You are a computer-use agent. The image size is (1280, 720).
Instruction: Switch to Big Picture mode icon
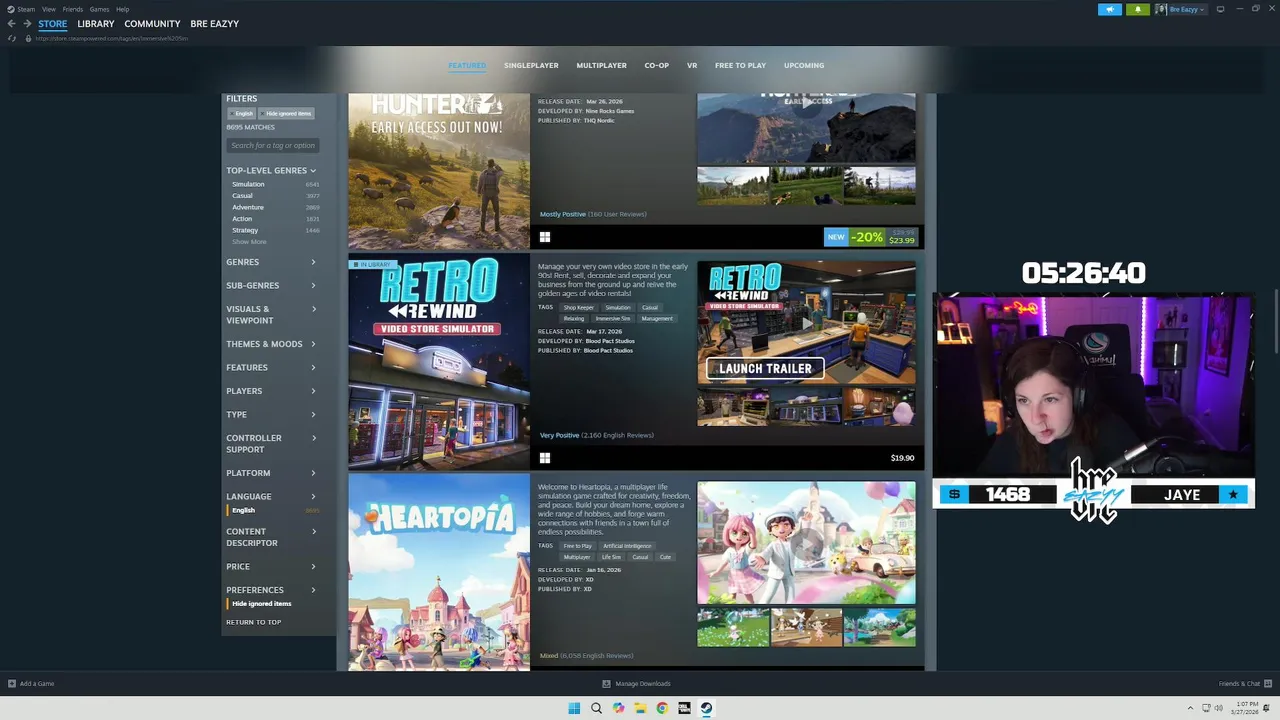coord(1220,9)
